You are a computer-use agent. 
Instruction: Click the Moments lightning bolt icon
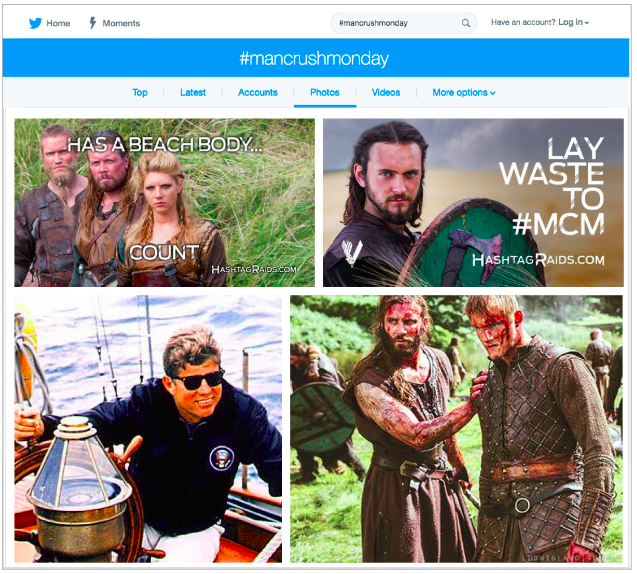[93, 23]
